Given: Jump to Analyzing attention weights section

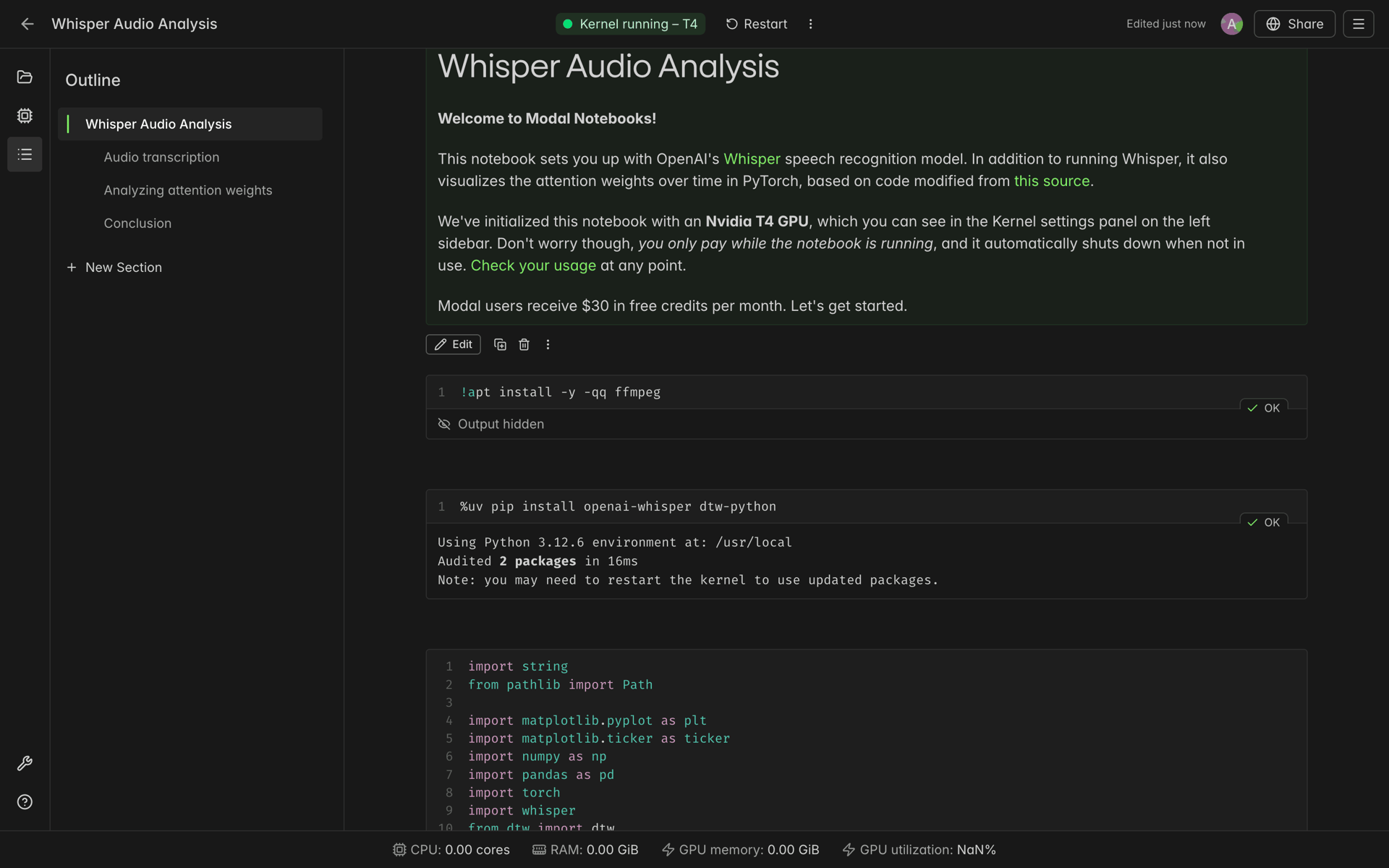Looking at the screenshot, I should pos(188,190).
